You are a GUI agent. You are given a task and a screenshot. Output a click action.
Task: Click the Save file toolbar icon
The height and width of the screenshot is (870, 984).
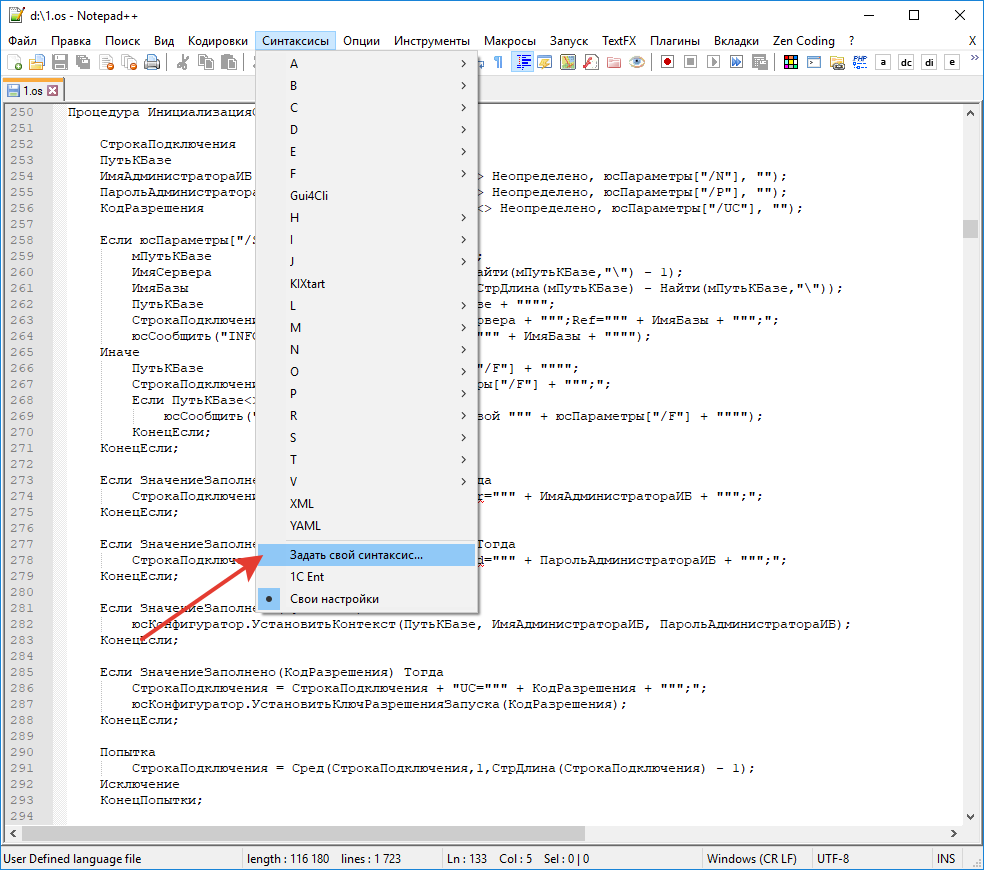(x=59, y=62)
